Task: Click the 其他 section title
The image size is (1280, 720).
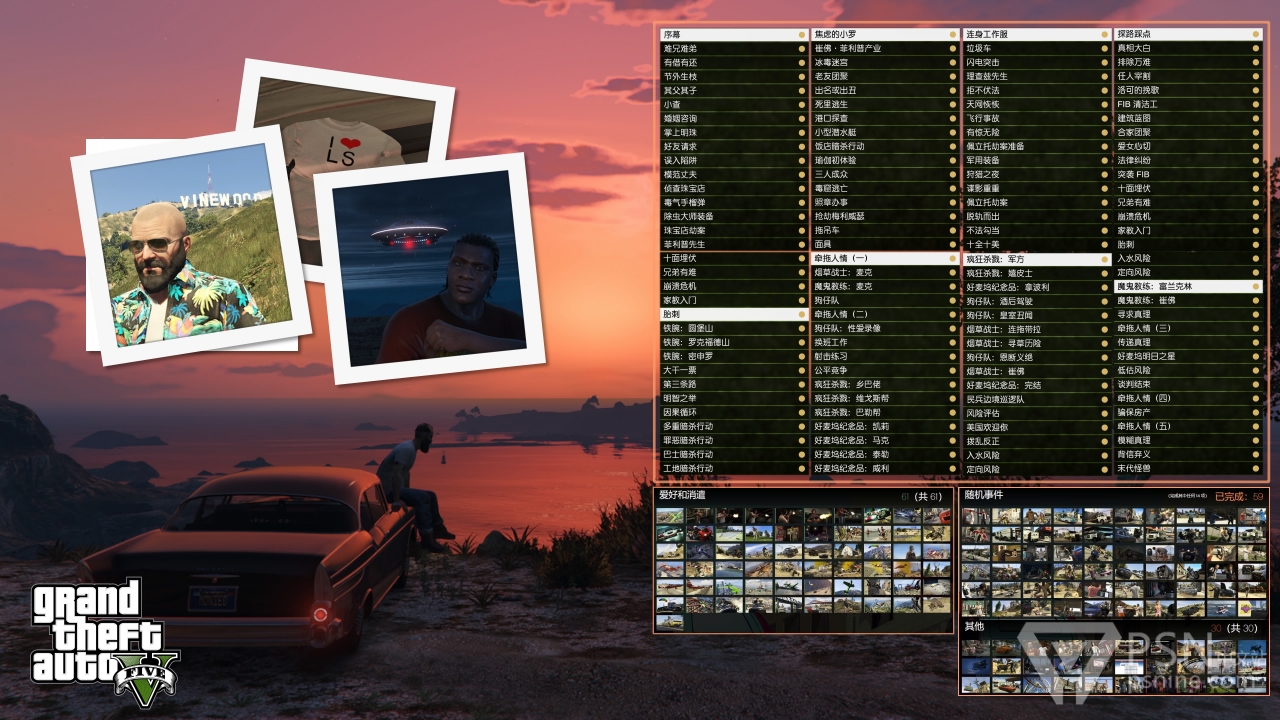Action: [x=974, y=627]
